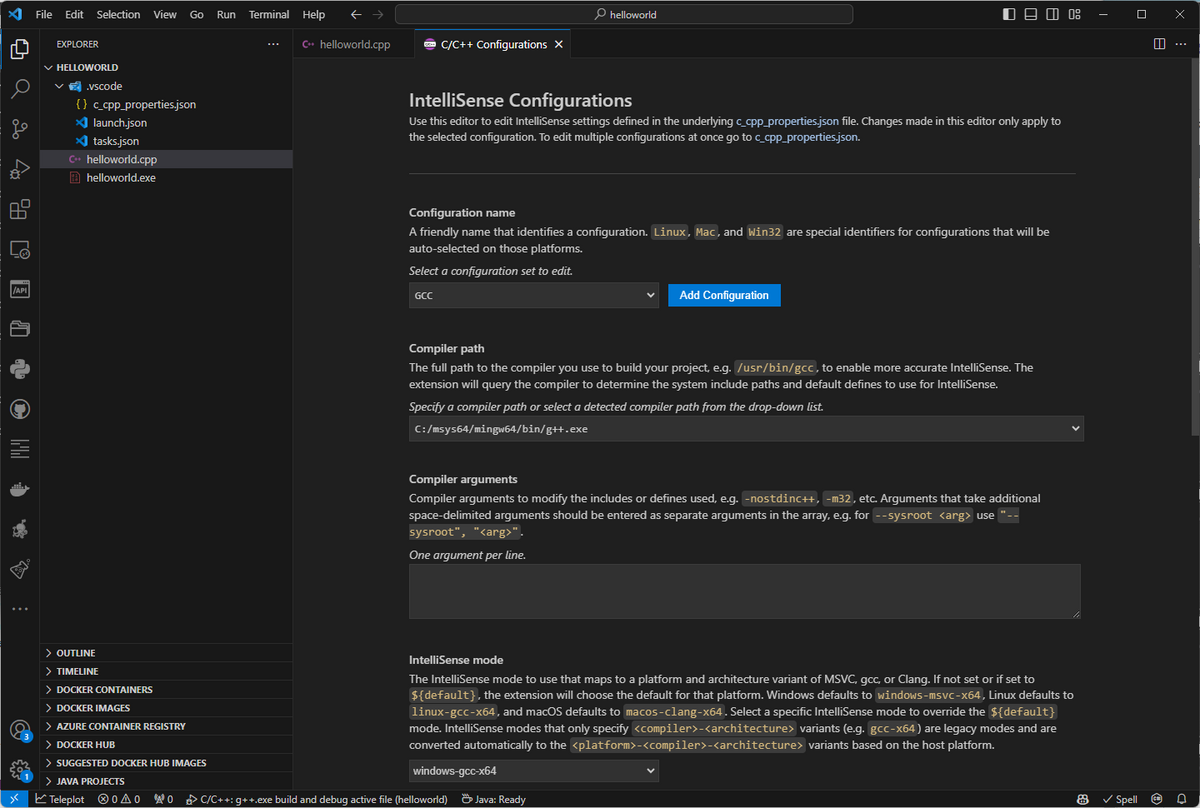Click the Compiler arguments text area

coord(745,591)
